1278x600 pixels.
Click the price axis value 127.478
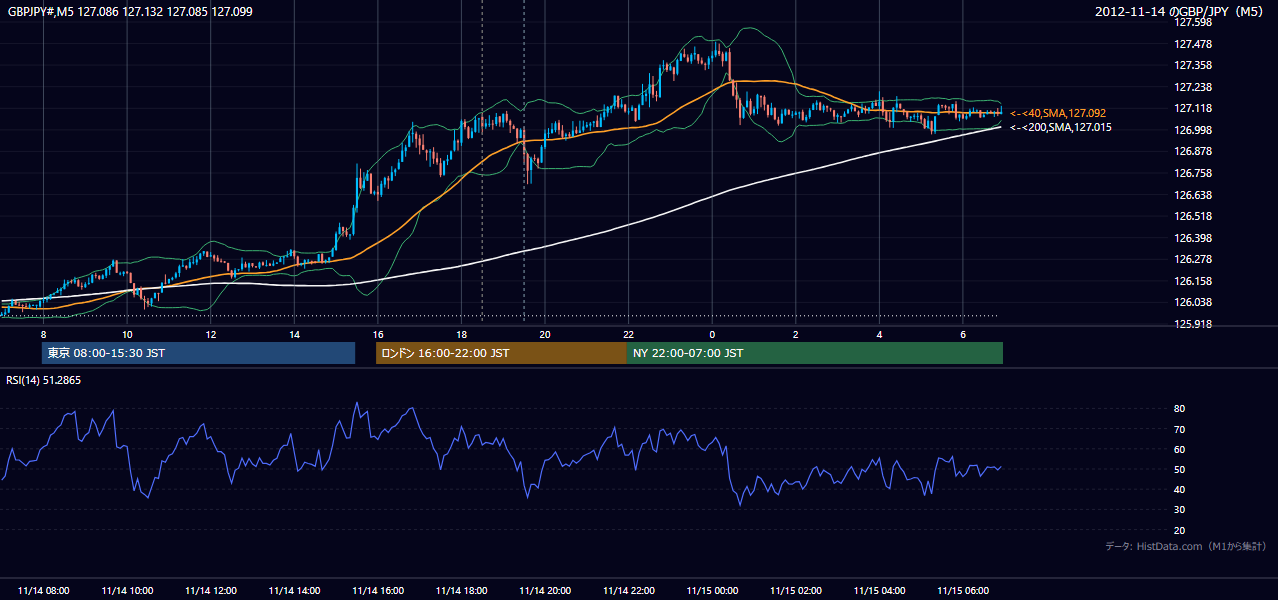pos(1193,44)
